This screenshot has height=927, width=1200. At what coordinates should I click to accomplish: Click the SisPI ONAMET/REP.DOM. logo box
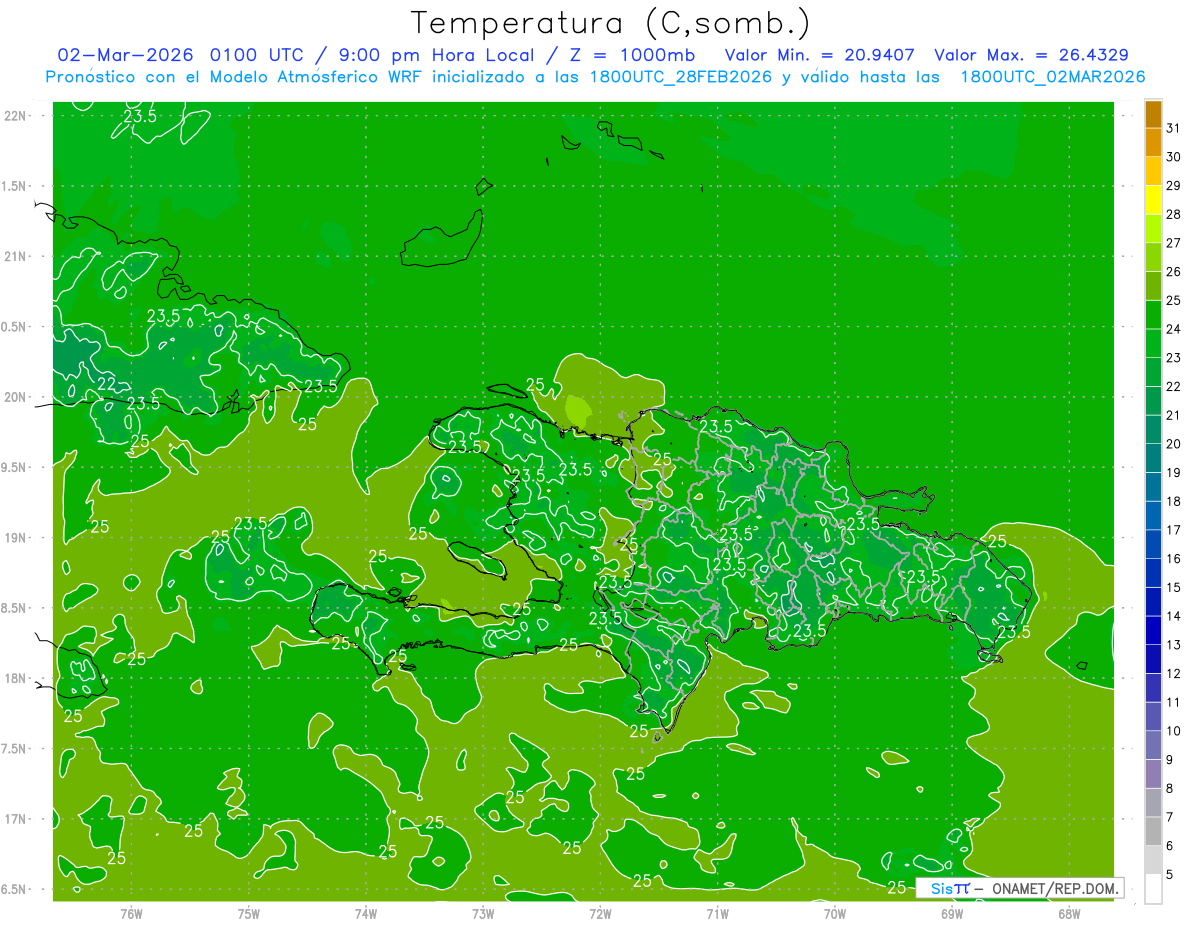pos(1020,888)
